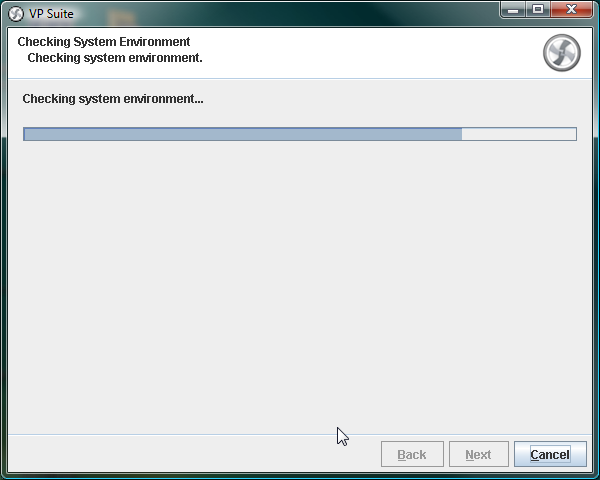
Task: Click the disabled Back button
Action: (412, 454)
